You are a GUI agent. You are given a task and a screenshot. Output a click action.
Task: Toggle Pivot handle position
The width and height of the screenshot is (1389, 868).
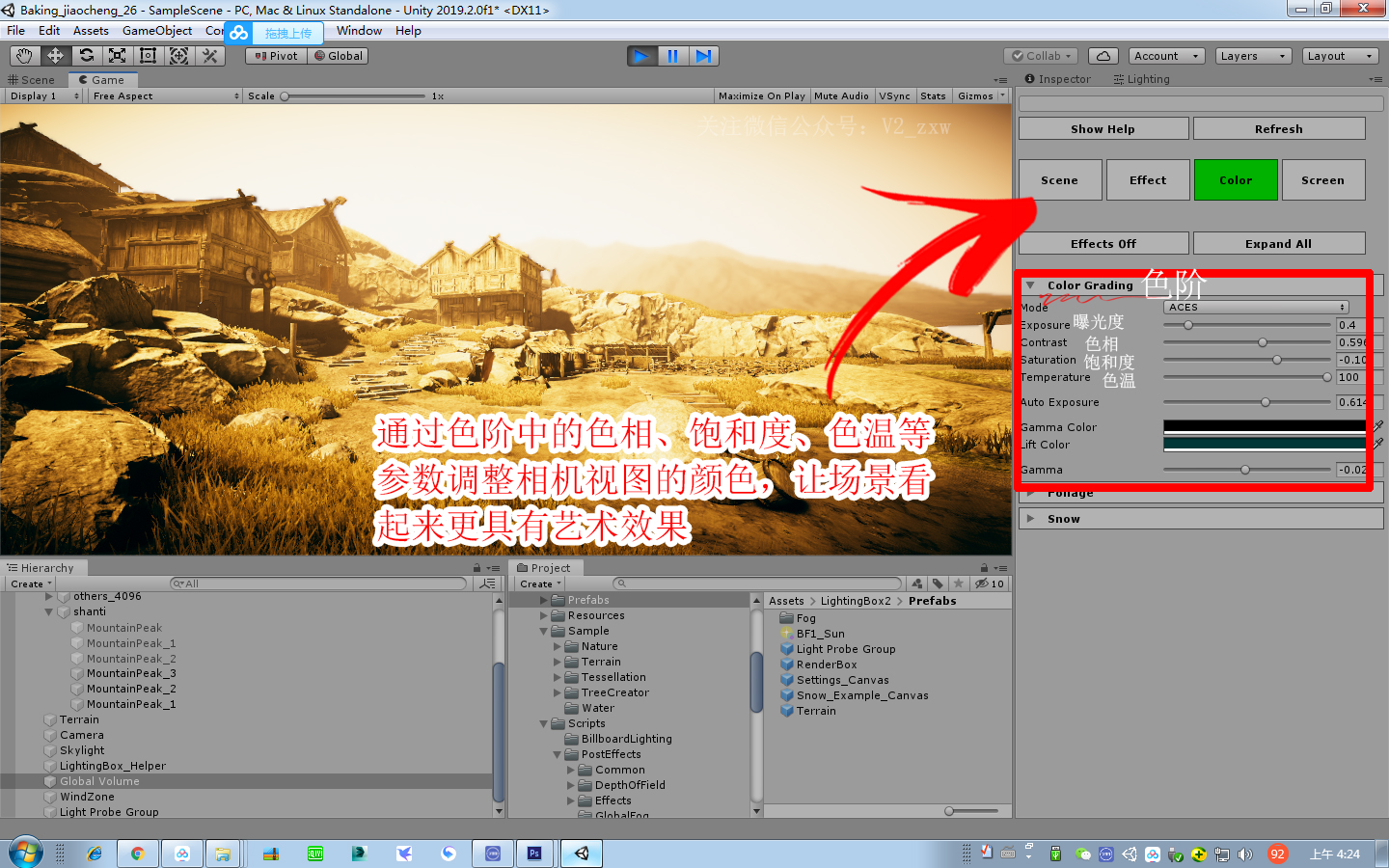click(x=276, y=56)
